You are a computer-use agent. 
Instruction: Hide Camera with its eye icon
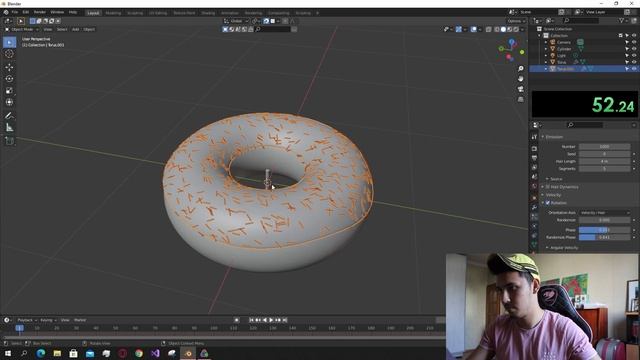(634, 42)
